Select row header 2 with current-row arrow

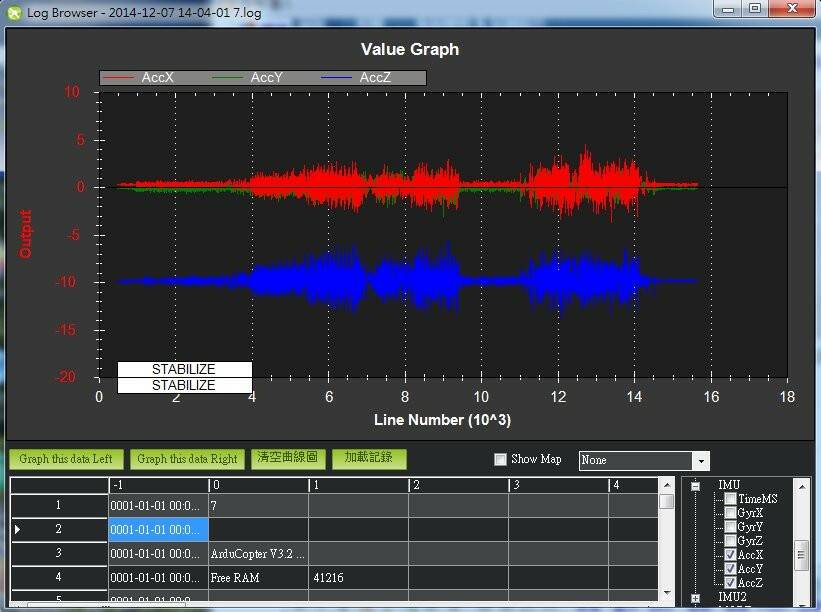click(x=59, y=529)
